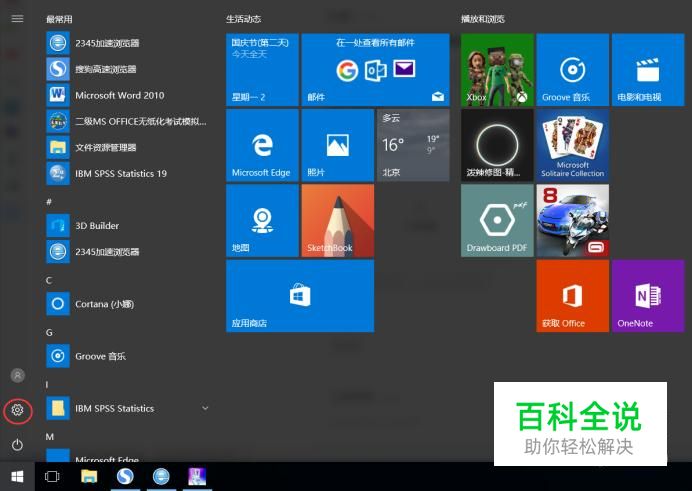The width and height of the screenshot is (692, 491).
Task: Open the user account icon
Action: pos(17,375)
